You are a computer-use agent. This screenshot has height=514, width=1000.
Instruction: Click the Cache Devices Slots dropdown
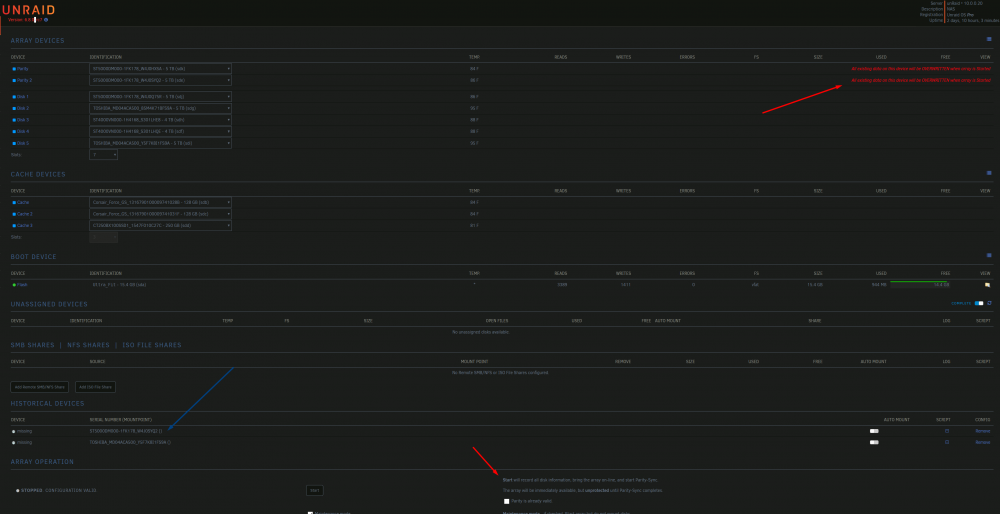(103, 237)
